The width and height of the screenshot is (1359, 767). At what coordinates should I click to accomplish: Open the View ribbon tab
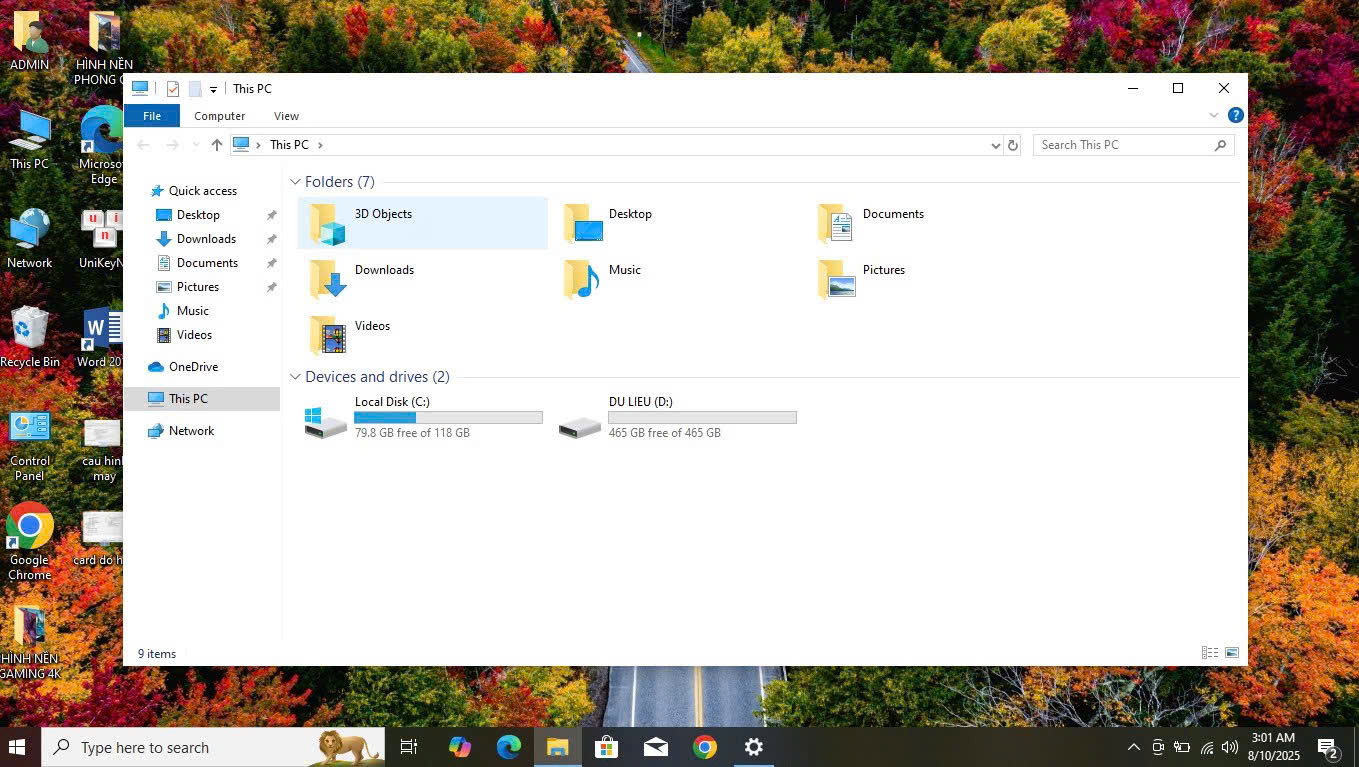click(286, 116)
